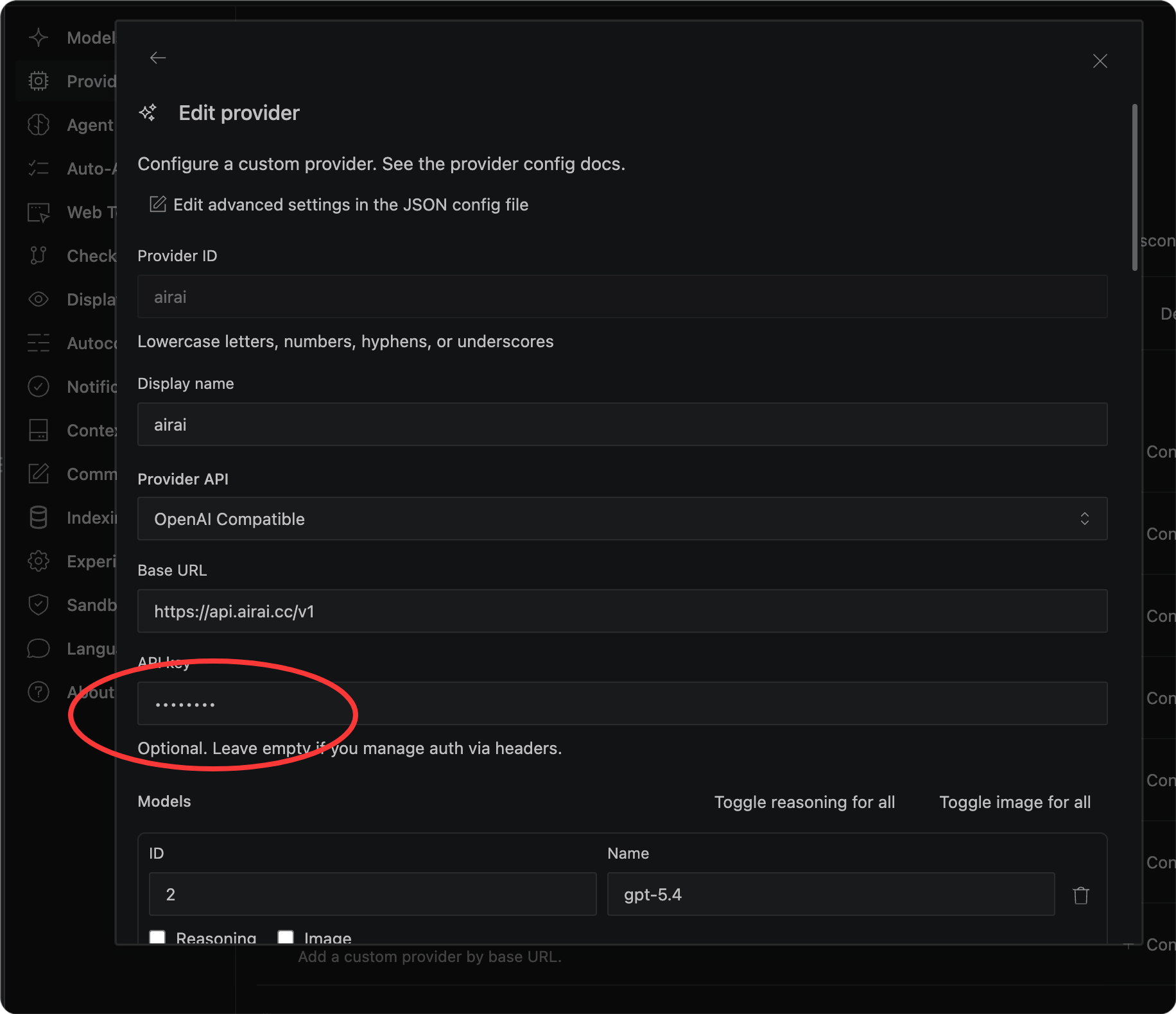Go back using the left arrow icon
1176x1014 pixels.
tap(158, 58)
